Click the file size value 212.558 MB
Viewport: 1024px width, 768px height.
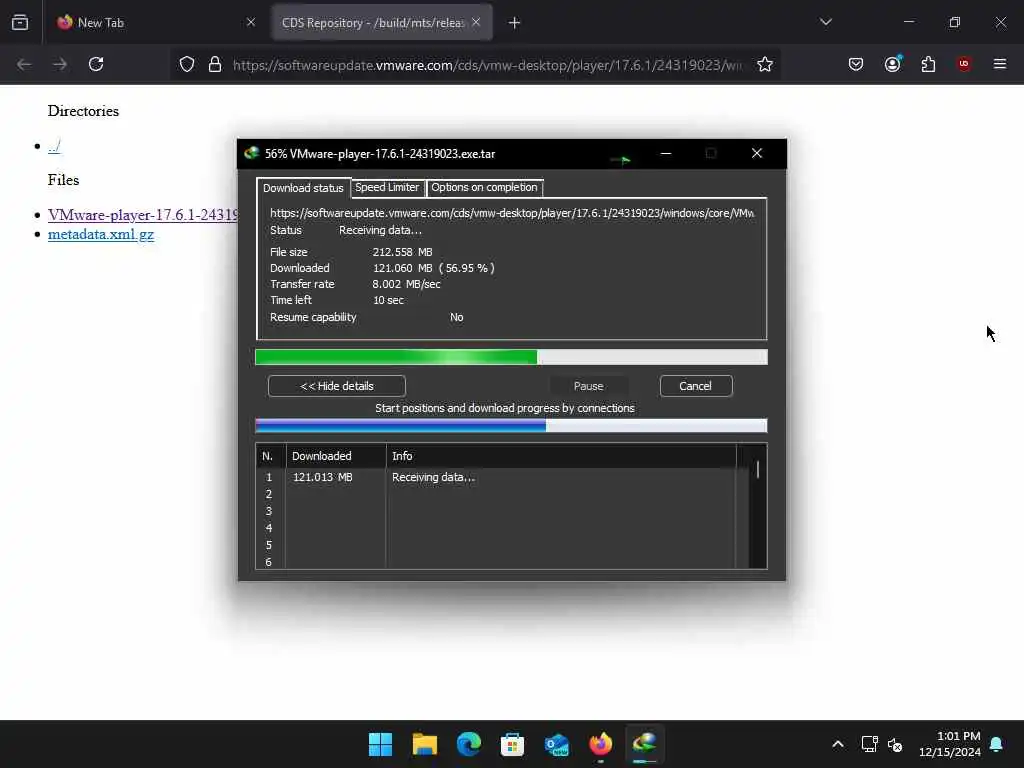[x=402, y=252]
